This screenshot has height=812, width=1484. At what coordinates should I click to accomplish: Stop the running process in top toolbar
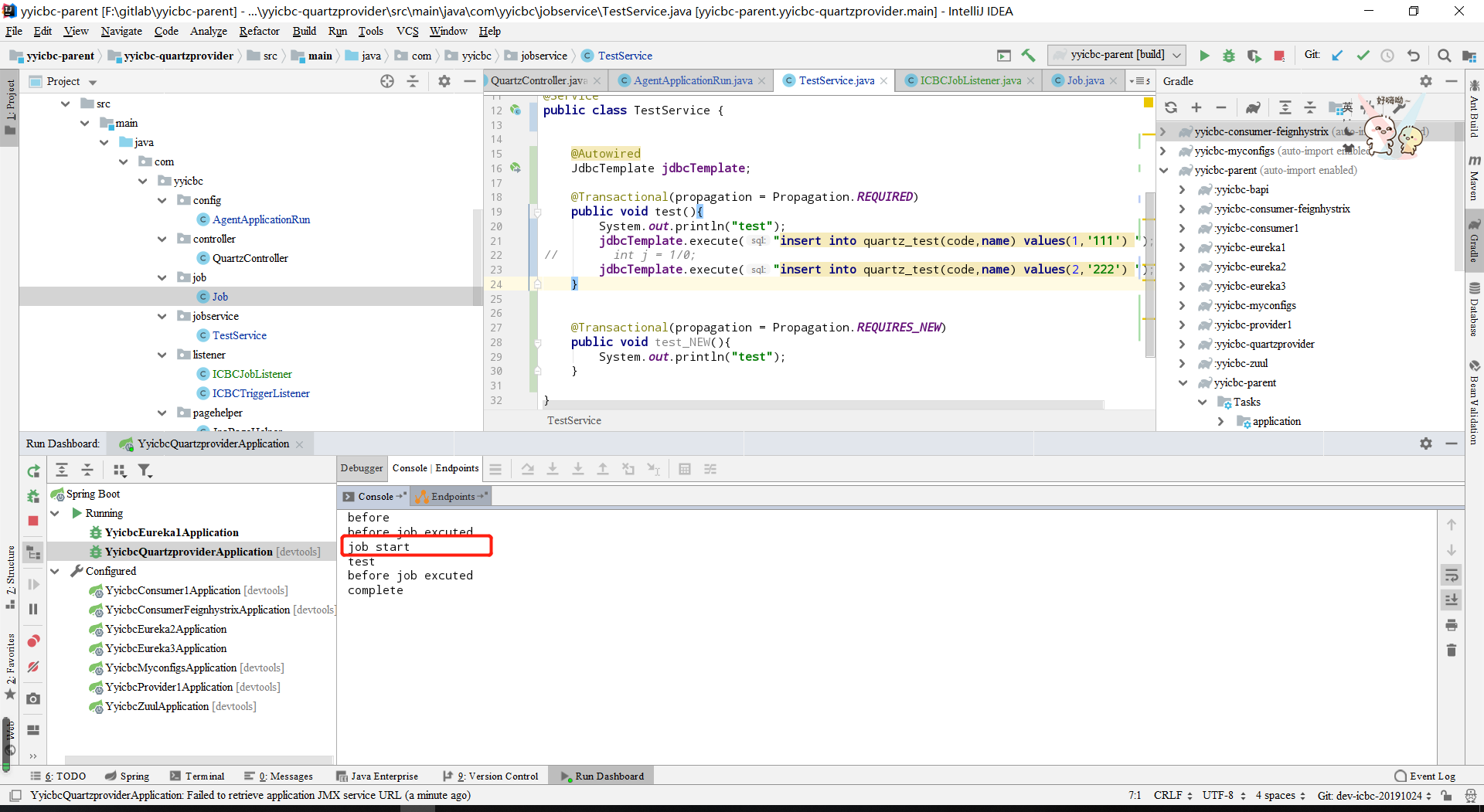pyautogui.click(x=1279, y=56)
